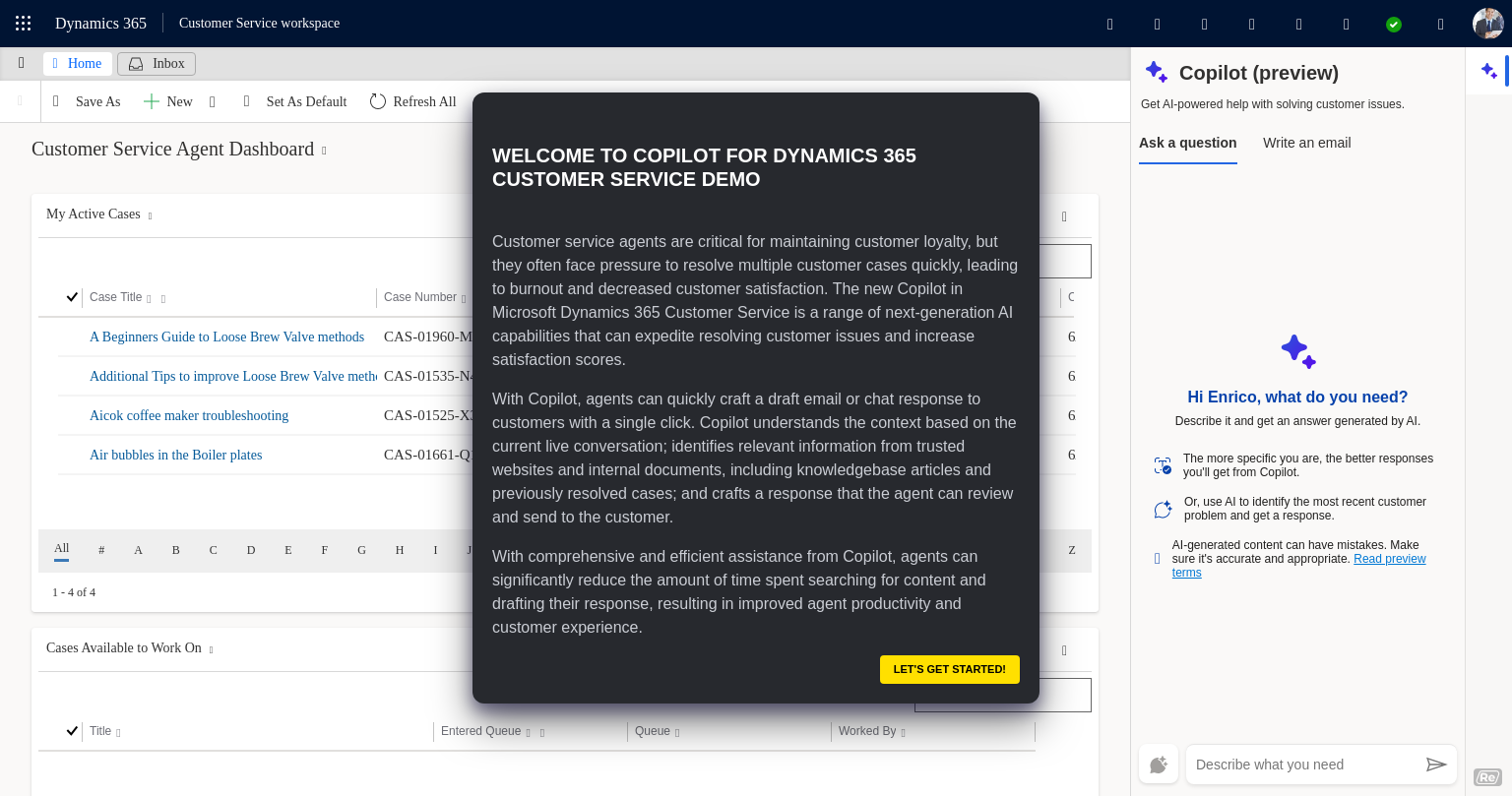Open the Customer Service Agent Dashboard selector
Viewport: 1512px width, 796px height.
324,151
